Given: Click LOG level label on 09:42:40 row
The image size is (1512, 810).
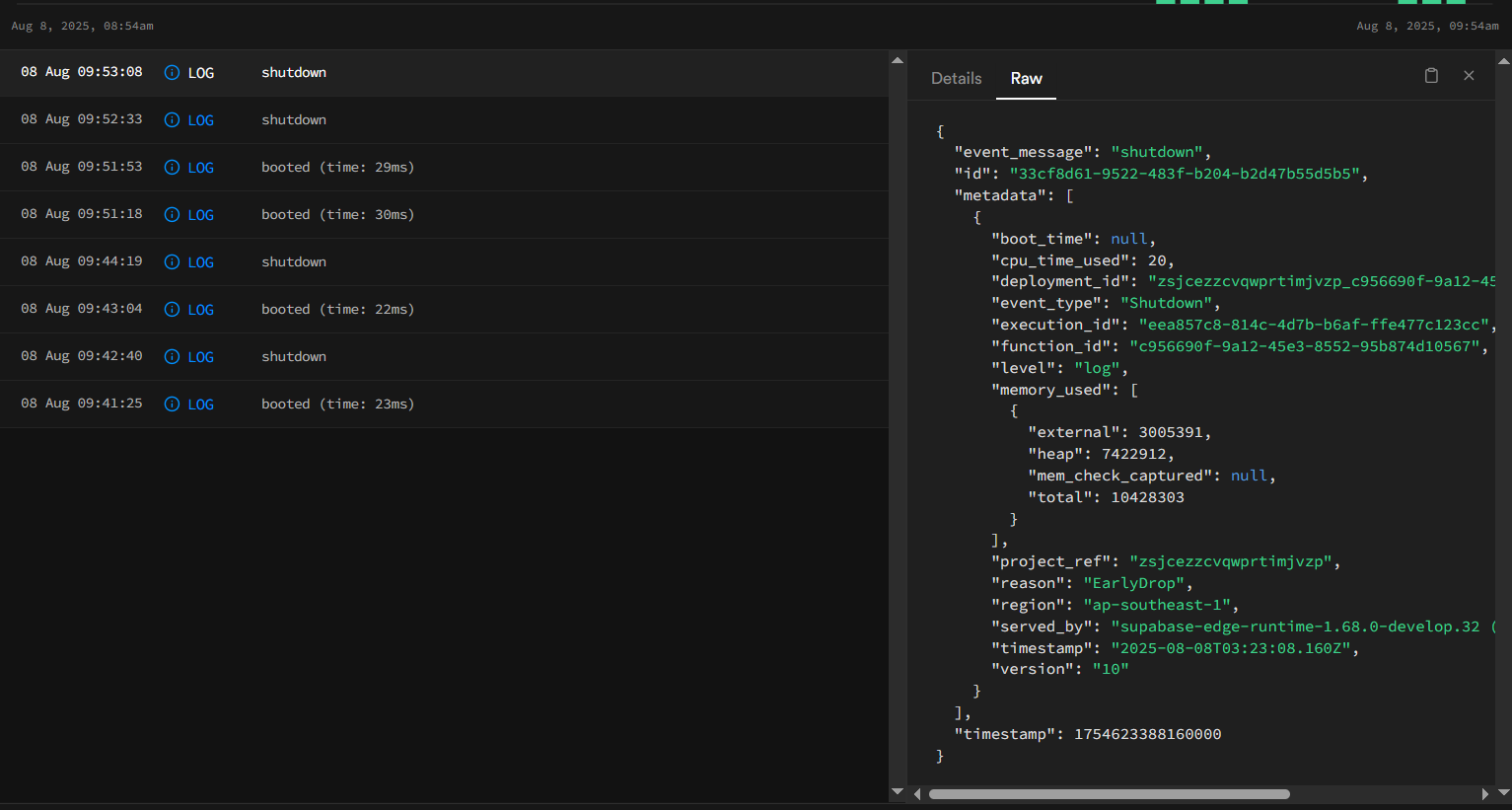Looking at the screenshot, I should 201,357.
